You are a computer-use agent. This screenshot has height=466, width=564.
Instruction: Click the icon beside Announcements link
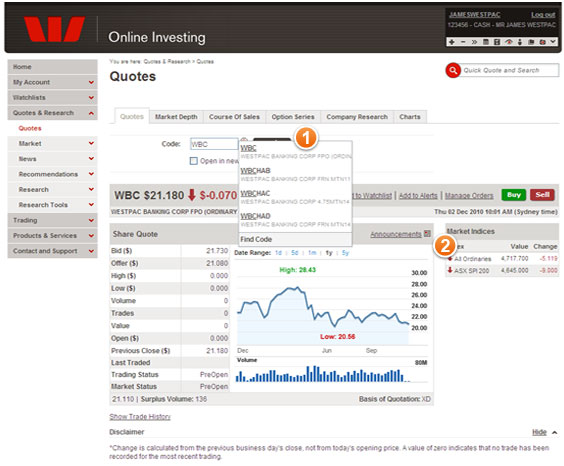(427, 233)
